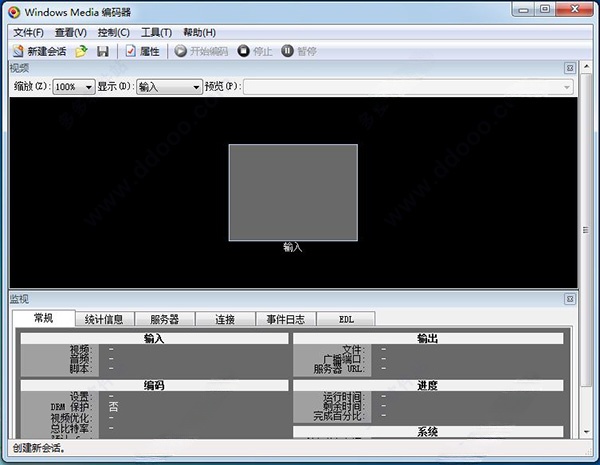600x465 pixels.
Task: Click the 进度 section header
Action: point(428,385)
